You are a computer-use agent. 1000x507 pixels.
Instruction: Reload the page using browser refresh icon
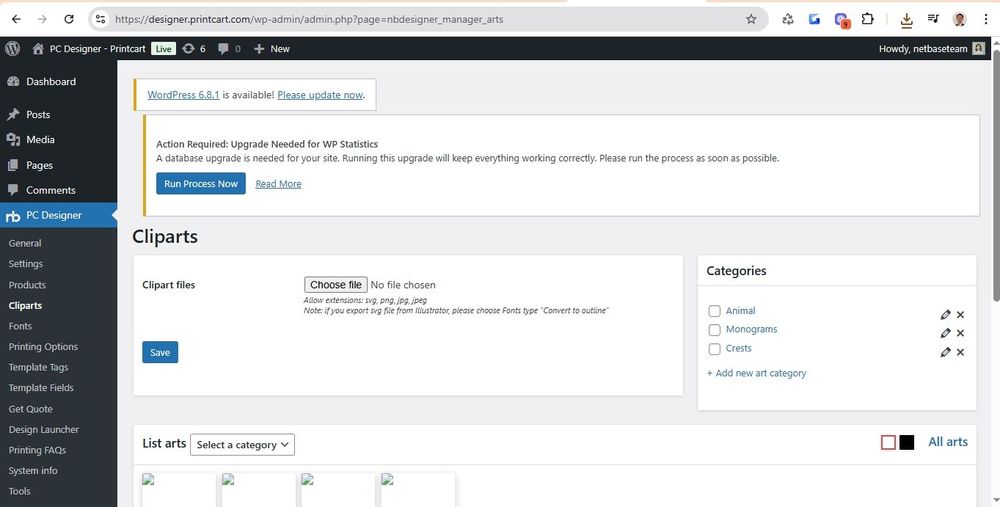pyautogui.click(x=68, y=19)
